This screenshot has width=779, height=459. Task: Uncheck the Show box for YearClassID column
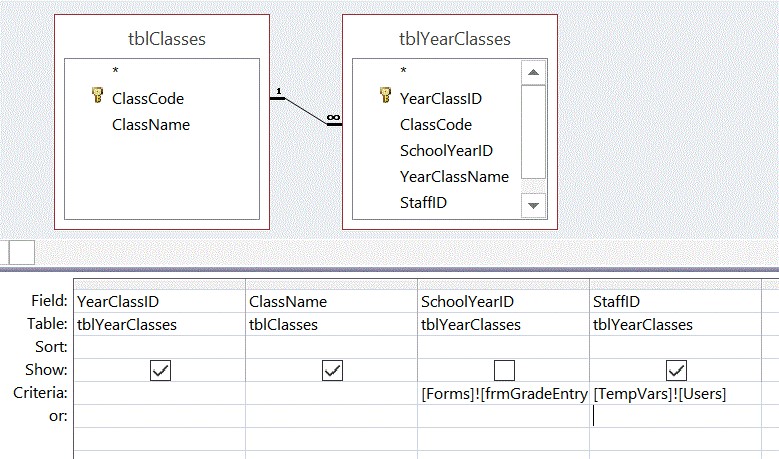click(160, 370)
